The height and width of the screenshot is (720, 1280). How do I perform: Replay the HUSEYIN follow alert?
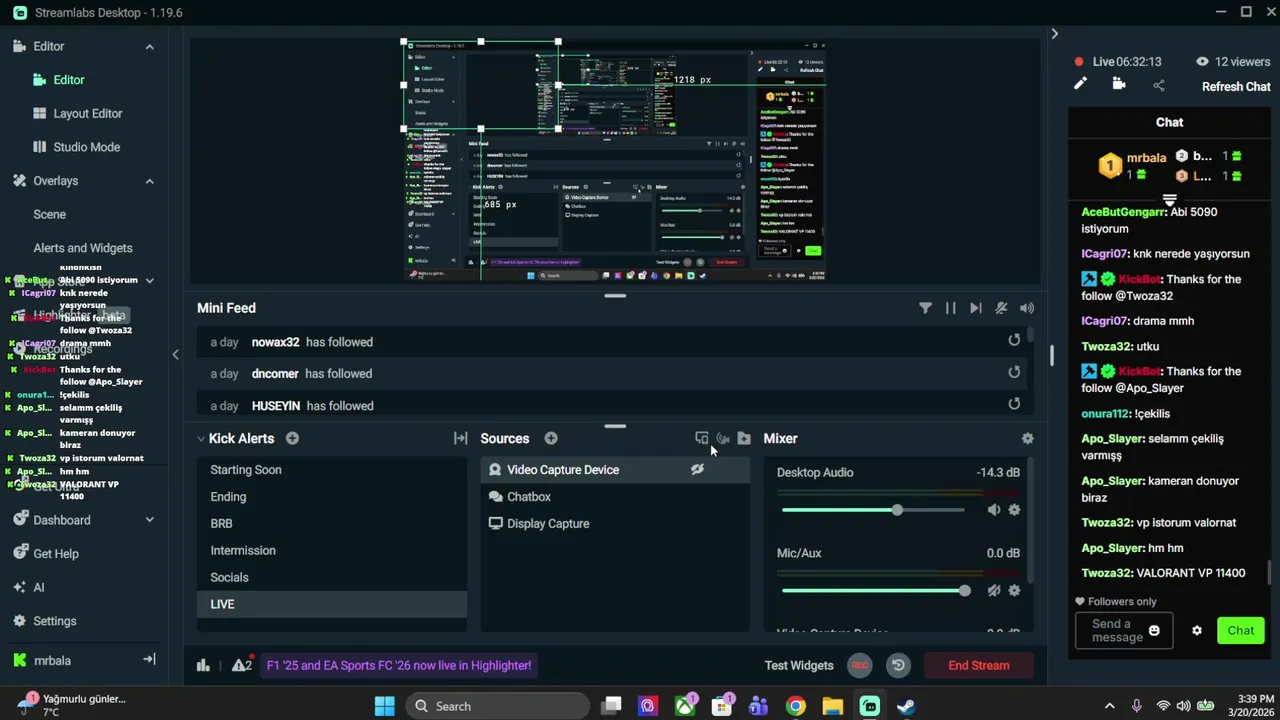tap(1014, 404)
